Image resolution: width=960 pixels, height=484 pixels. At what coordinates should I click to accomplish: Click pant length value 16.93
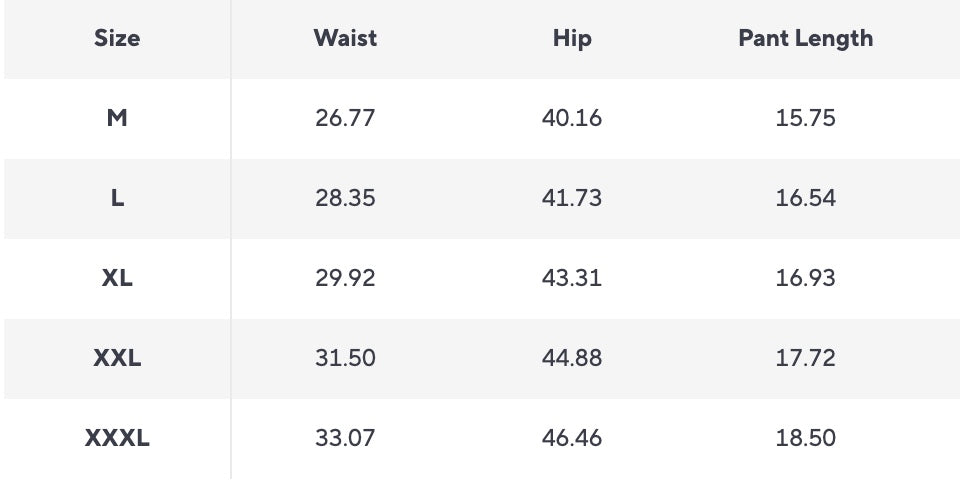pyautogui.click(x=805, y=278)
